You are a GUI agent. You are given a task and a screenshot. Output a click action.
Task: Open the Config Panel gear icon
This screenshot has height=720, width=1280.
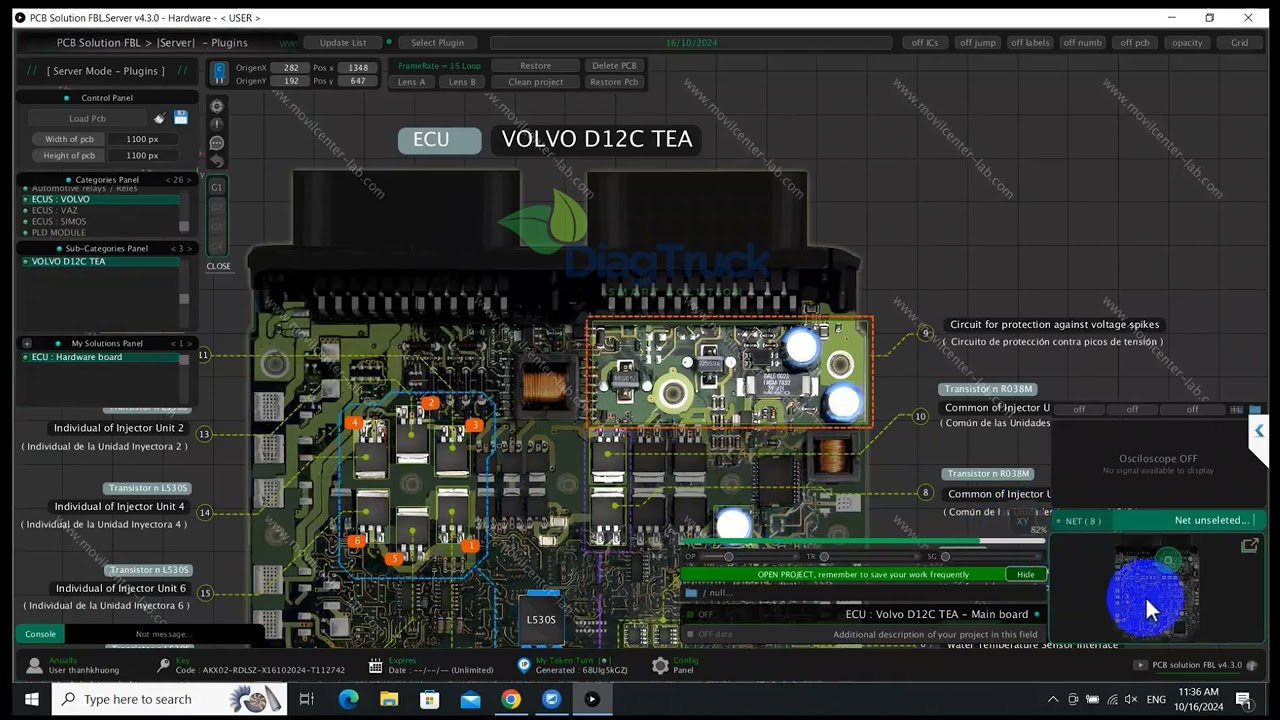(x=660, y=665)
